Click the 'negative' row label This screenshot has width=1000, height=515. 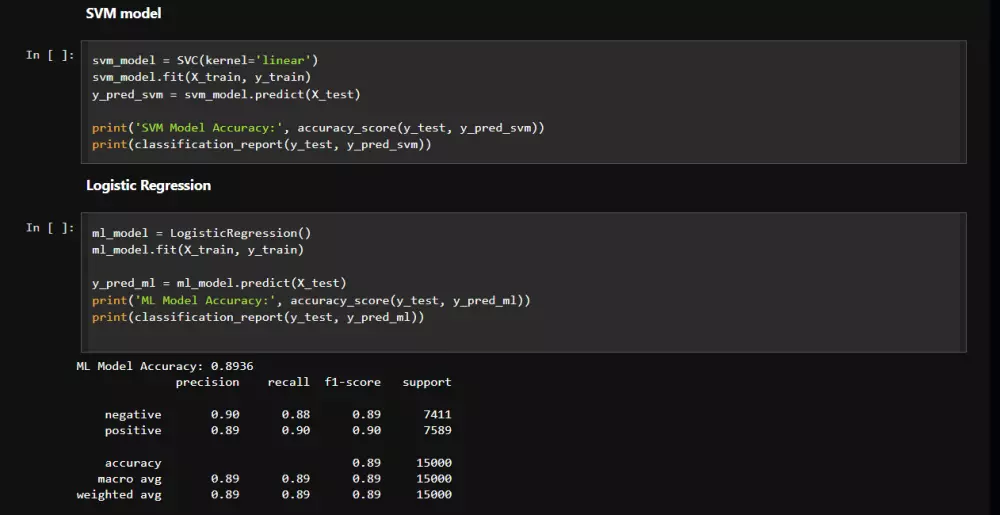click(133, 414)
